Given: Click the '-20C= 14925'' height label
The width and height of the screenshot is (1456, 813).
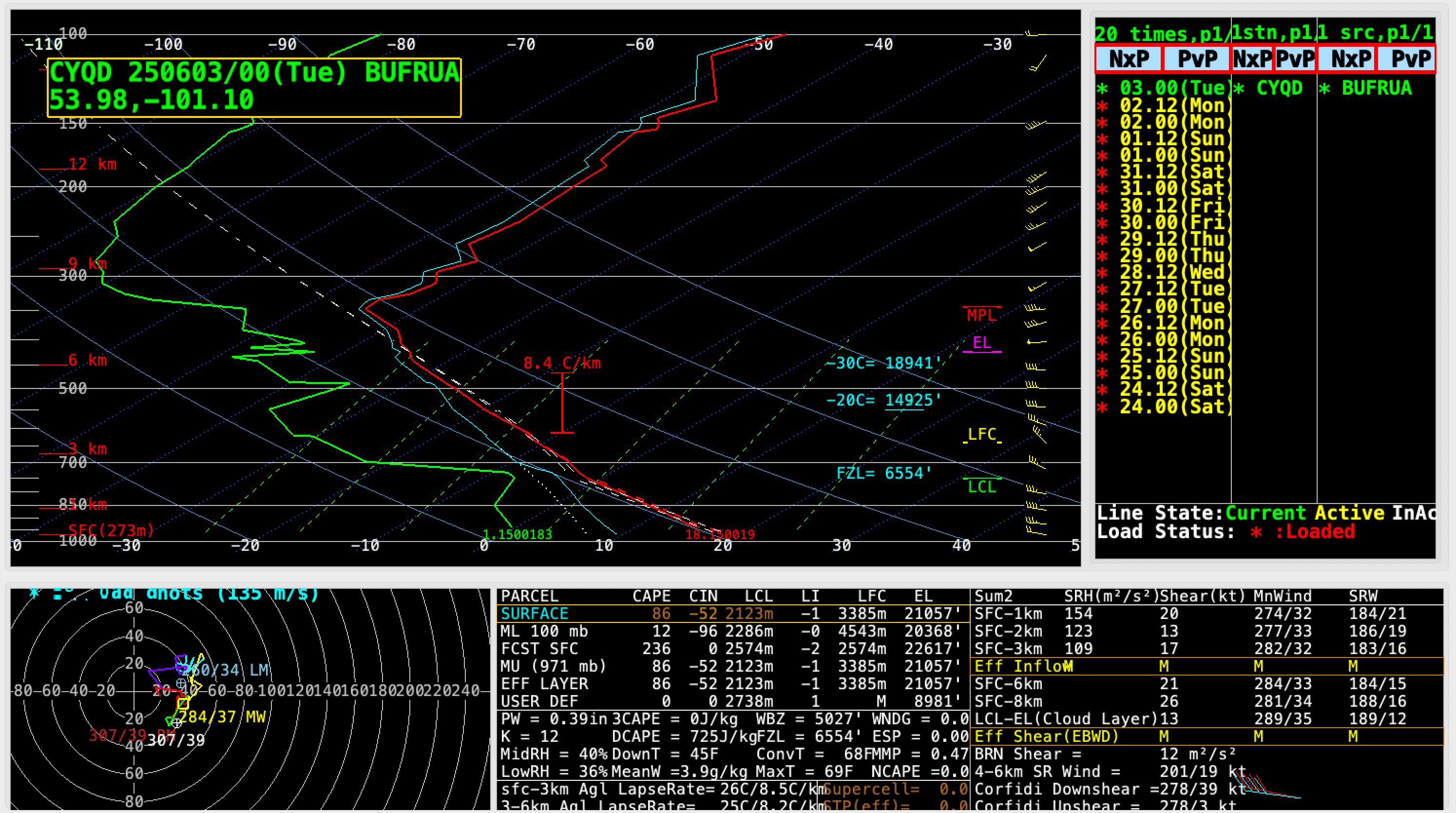Looking at the screenshot, I should (883, 400).
